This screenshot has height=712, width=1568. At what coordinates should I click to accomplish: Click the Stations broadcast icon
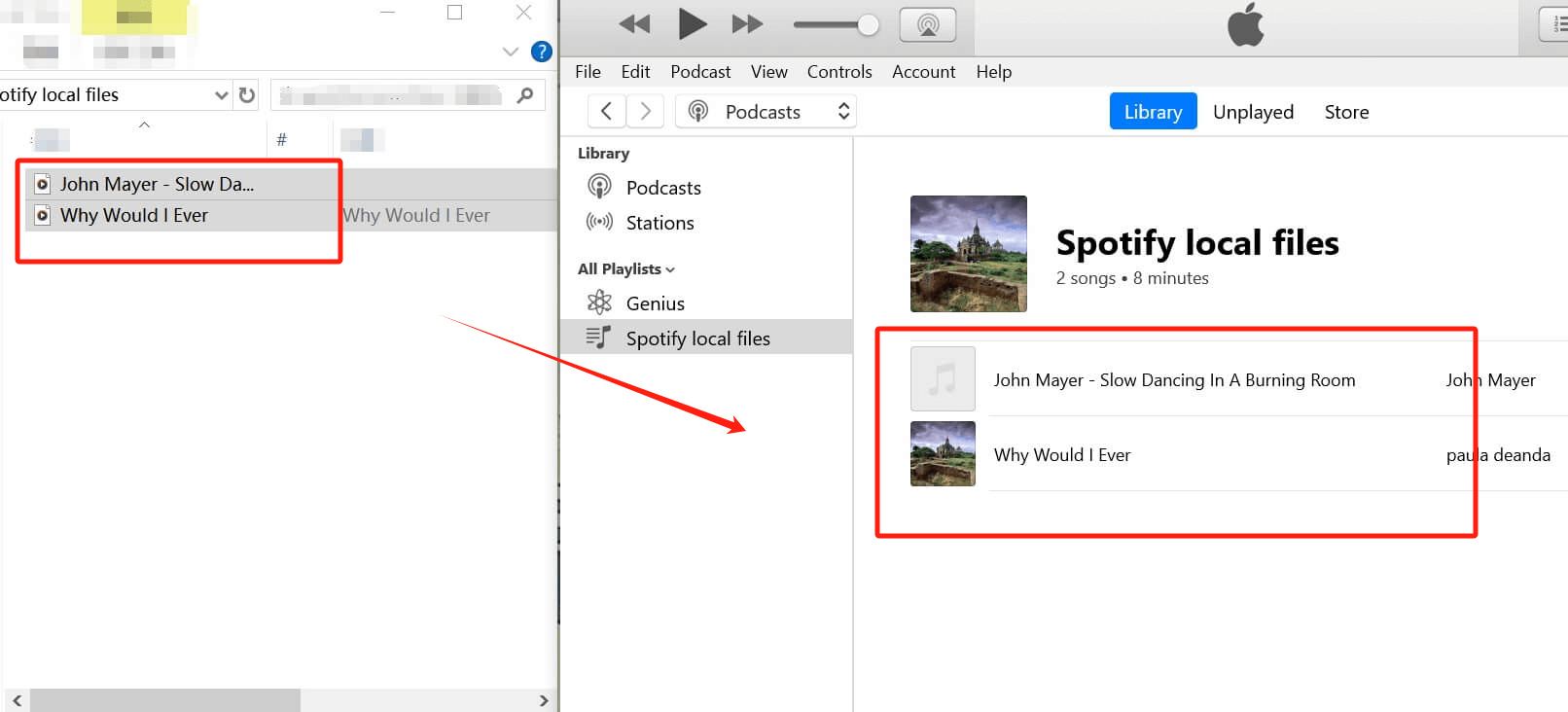pos(599,222)
